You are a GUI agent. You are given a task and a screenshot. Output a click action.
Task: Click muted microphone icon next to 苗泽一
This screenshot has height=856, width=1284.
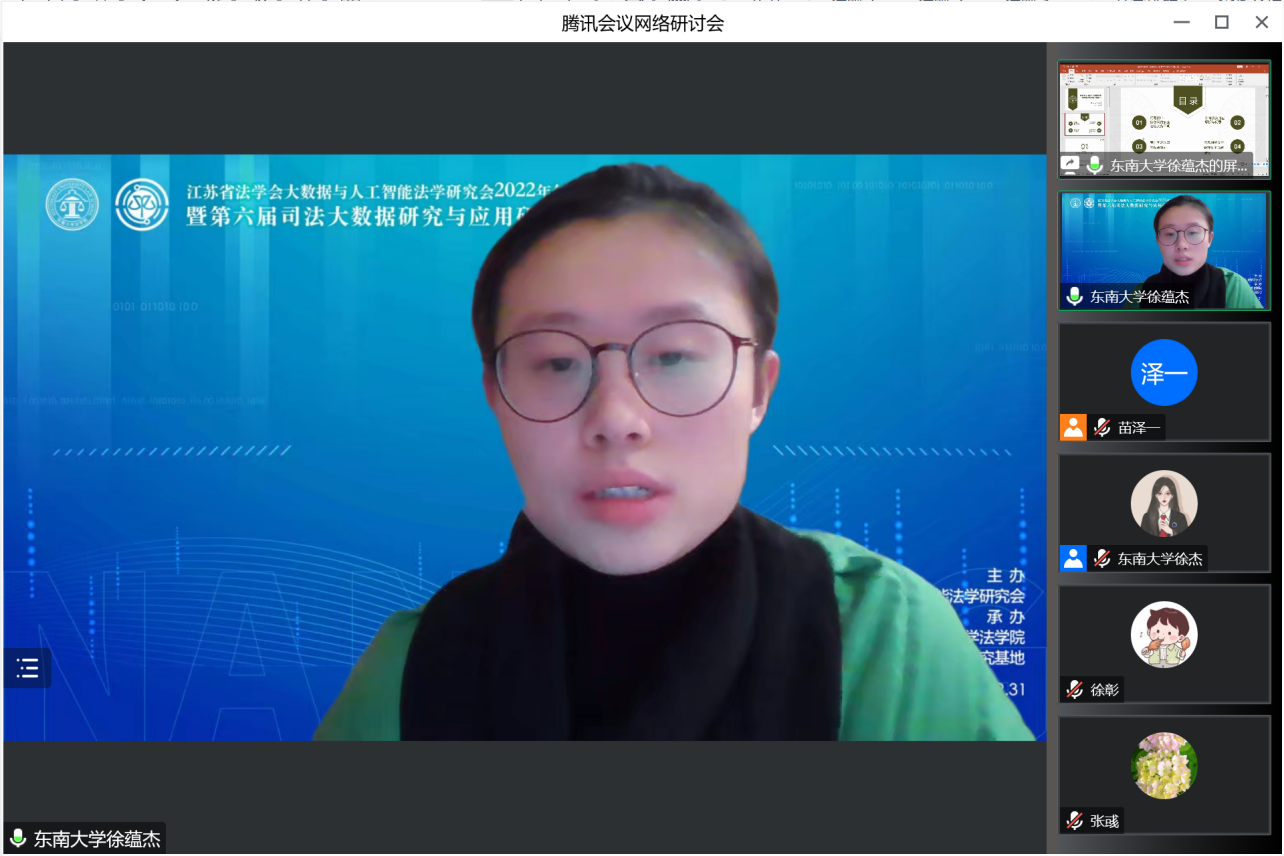click(x=1102, y=428)
